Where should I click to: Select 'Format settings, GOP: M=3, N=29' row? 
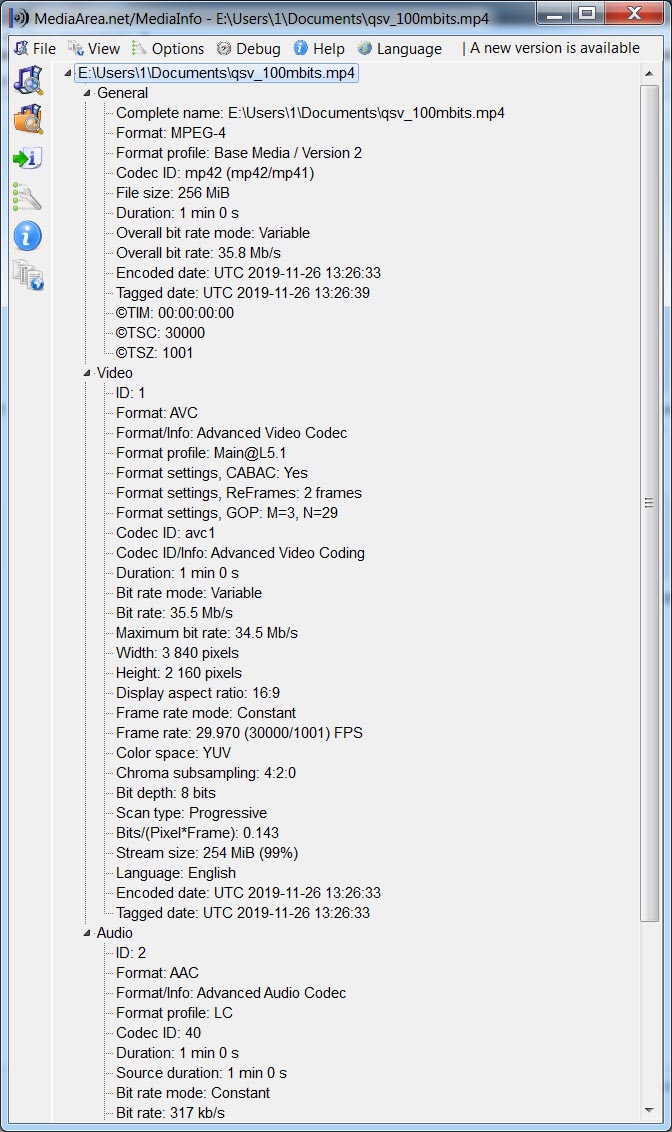(227, 513)
